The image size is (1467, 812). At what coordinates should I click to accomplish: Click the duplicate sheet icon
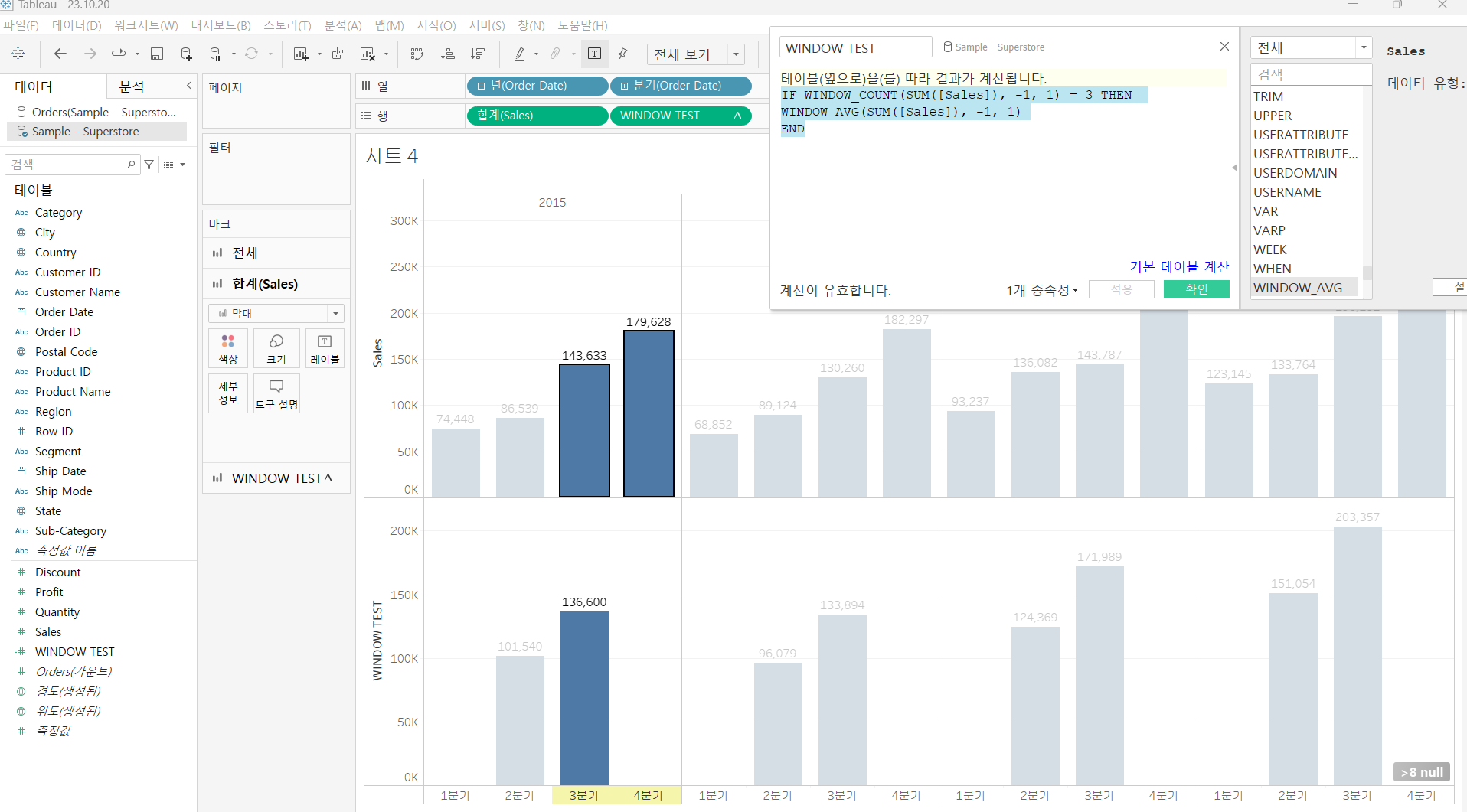(338, 54)
